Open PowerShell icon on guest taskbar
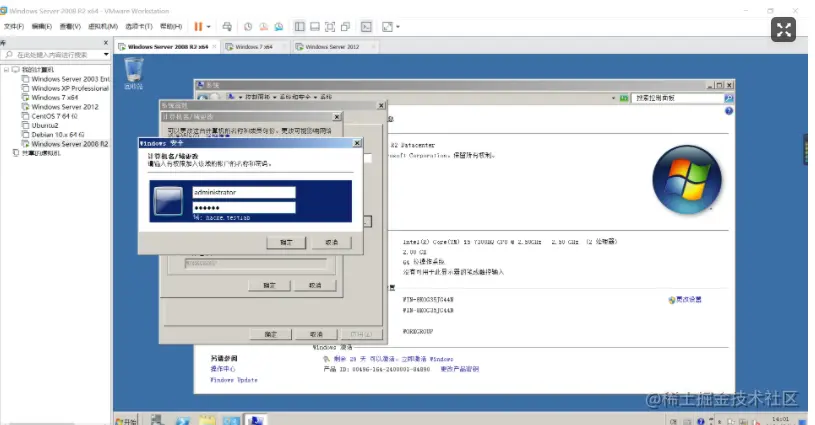 click(182, 420)
